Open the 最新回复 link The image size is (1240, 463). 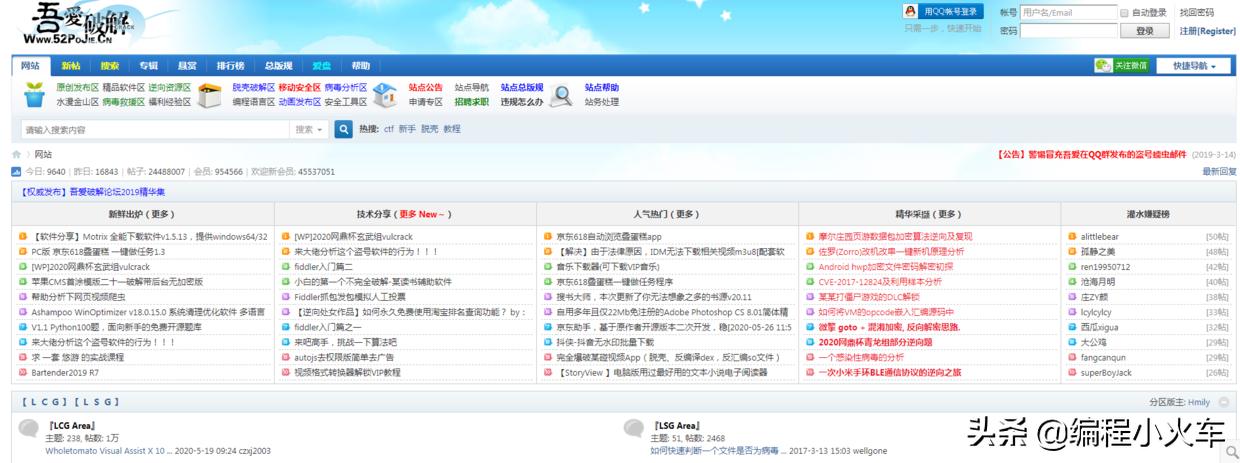tap(1219, 171)
